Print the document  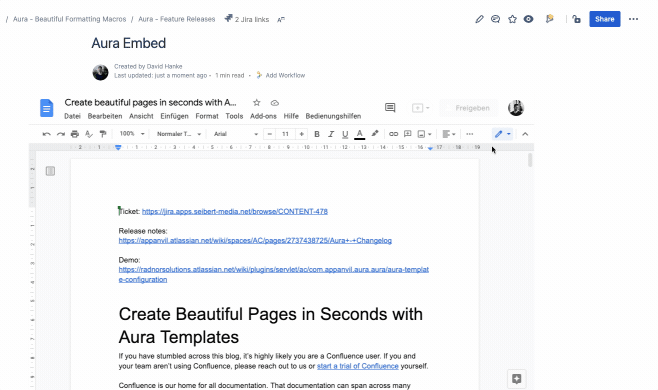pos(75,134)
